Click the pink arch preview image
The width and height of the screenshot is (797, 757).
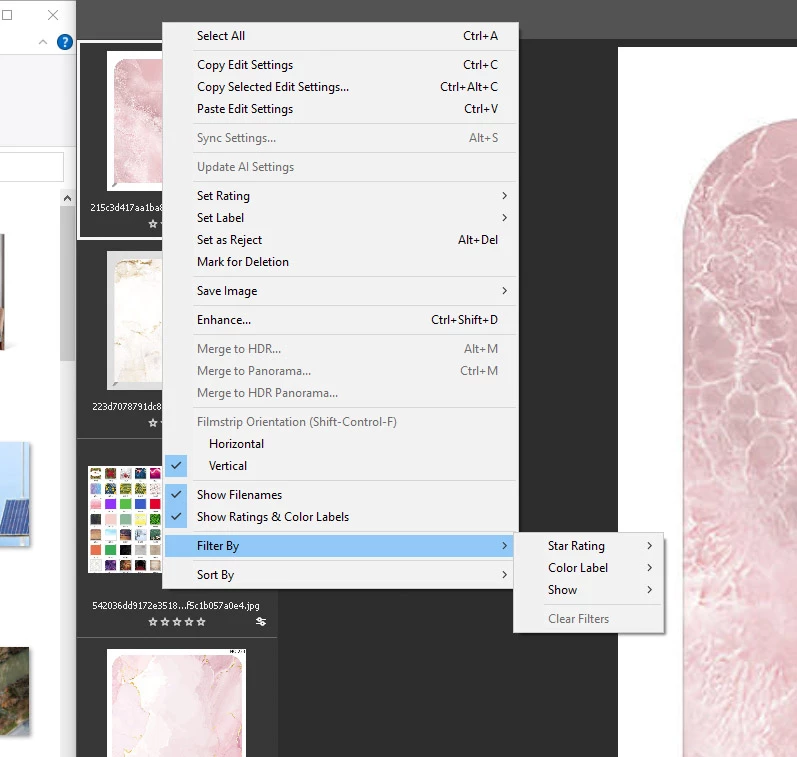[x=740, y=438]
